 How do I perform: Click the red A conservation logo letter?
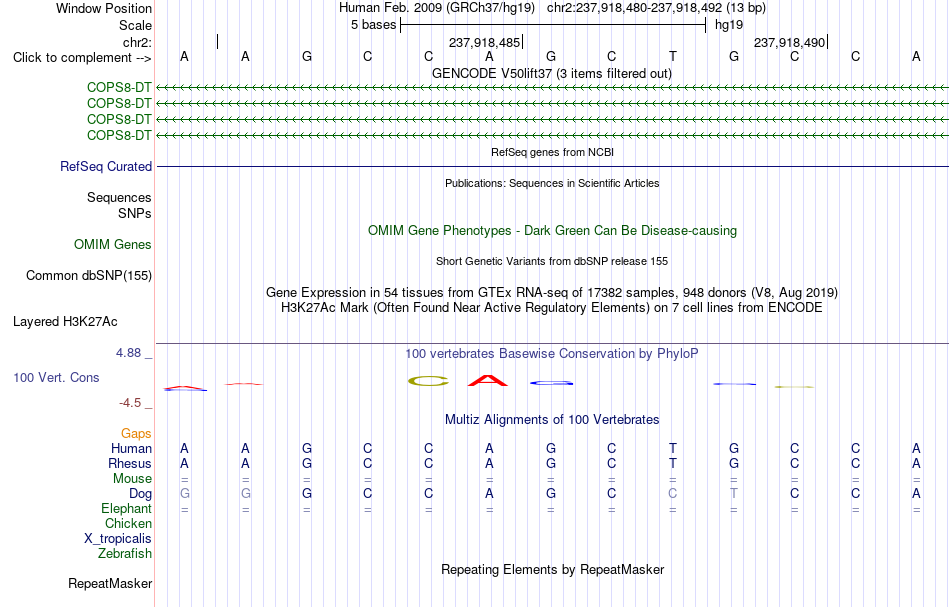[x=488, y=380]
